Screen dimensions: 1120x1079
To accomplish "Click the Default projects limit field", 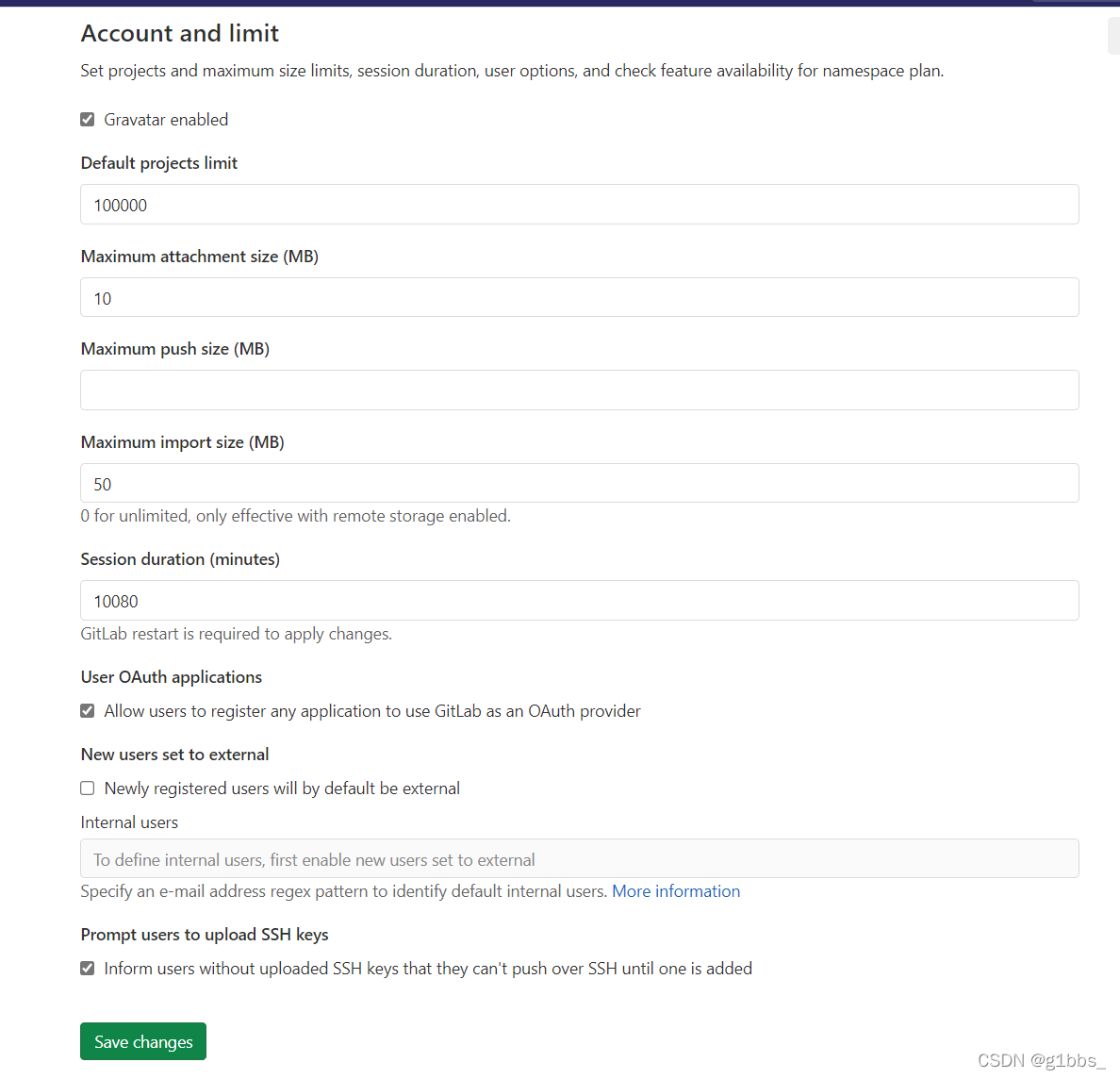I will (579, 205).
